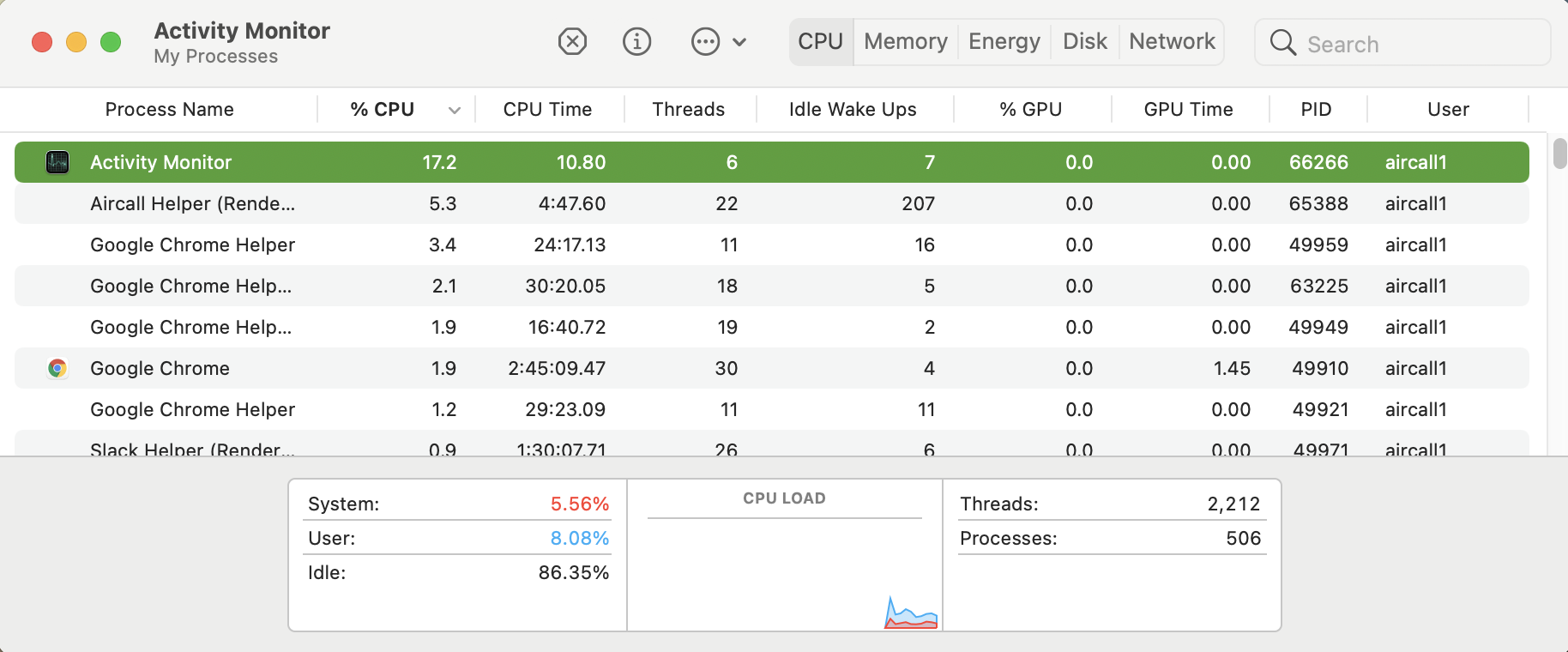Viewport: 1568px width, 652px height.
Task: Click the magnifying glass search icon
Action: pyautogui.click(x=1282, y=43)
